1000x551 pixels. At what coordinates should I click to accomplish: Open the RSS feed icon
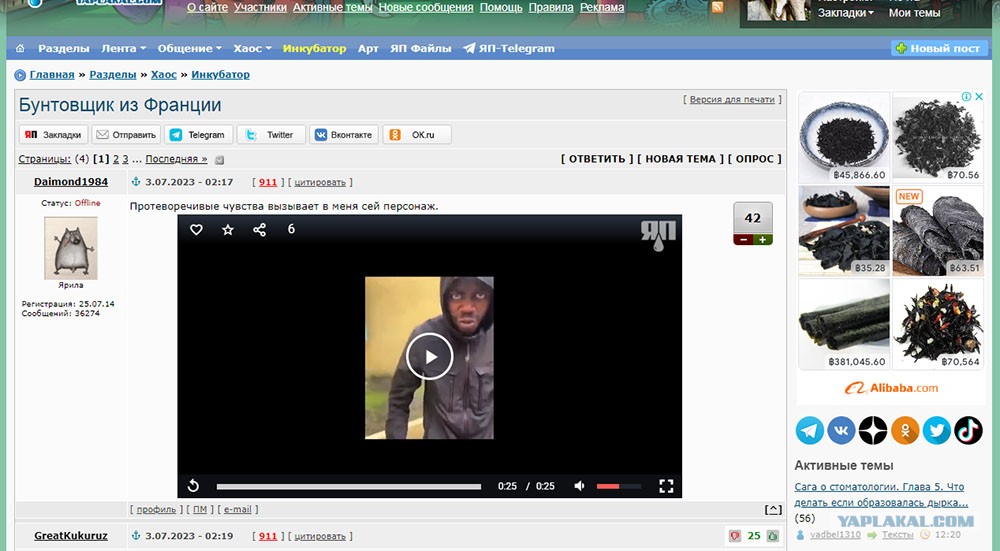[717, 7]
